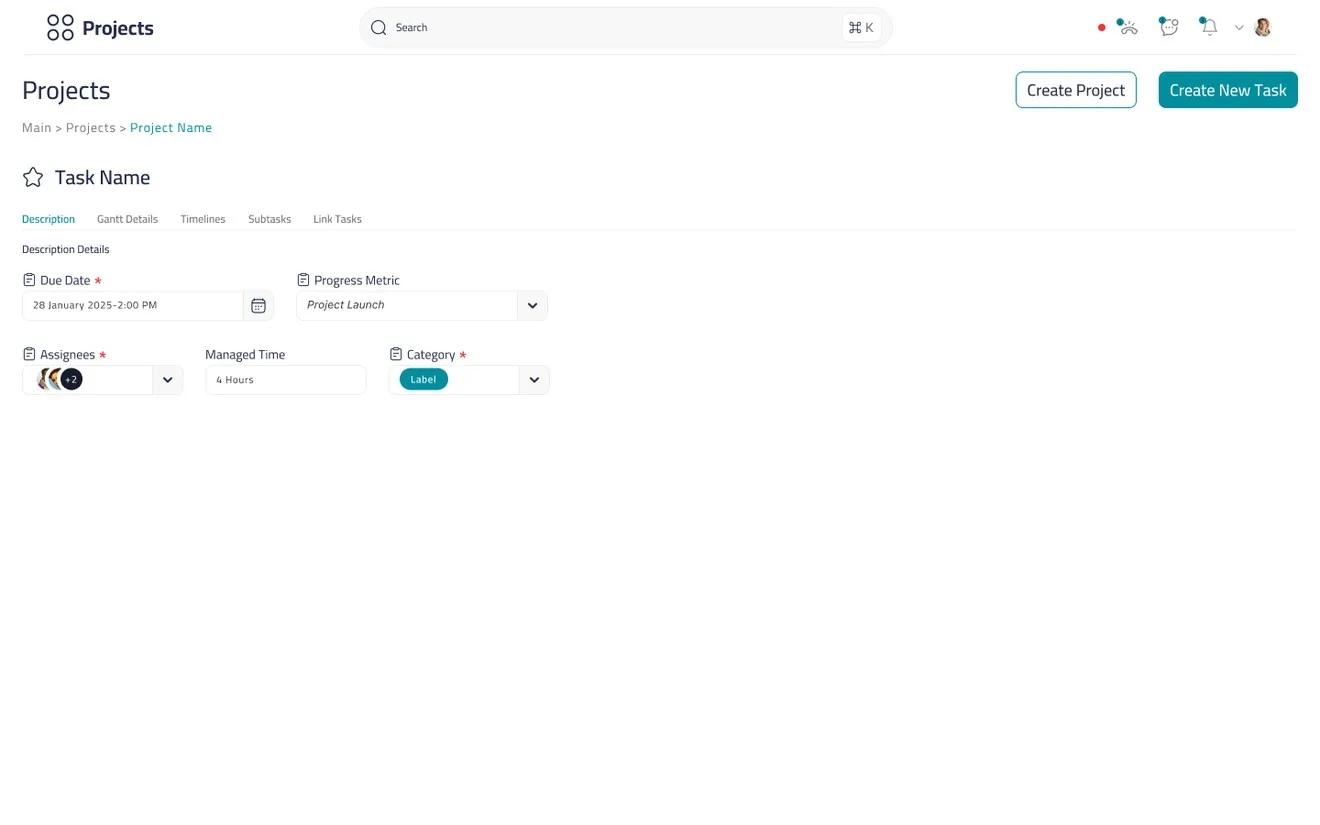Go to Main in the breadcrumb
The width and height of the screenshot is (1320, 825).
[36, 128]
